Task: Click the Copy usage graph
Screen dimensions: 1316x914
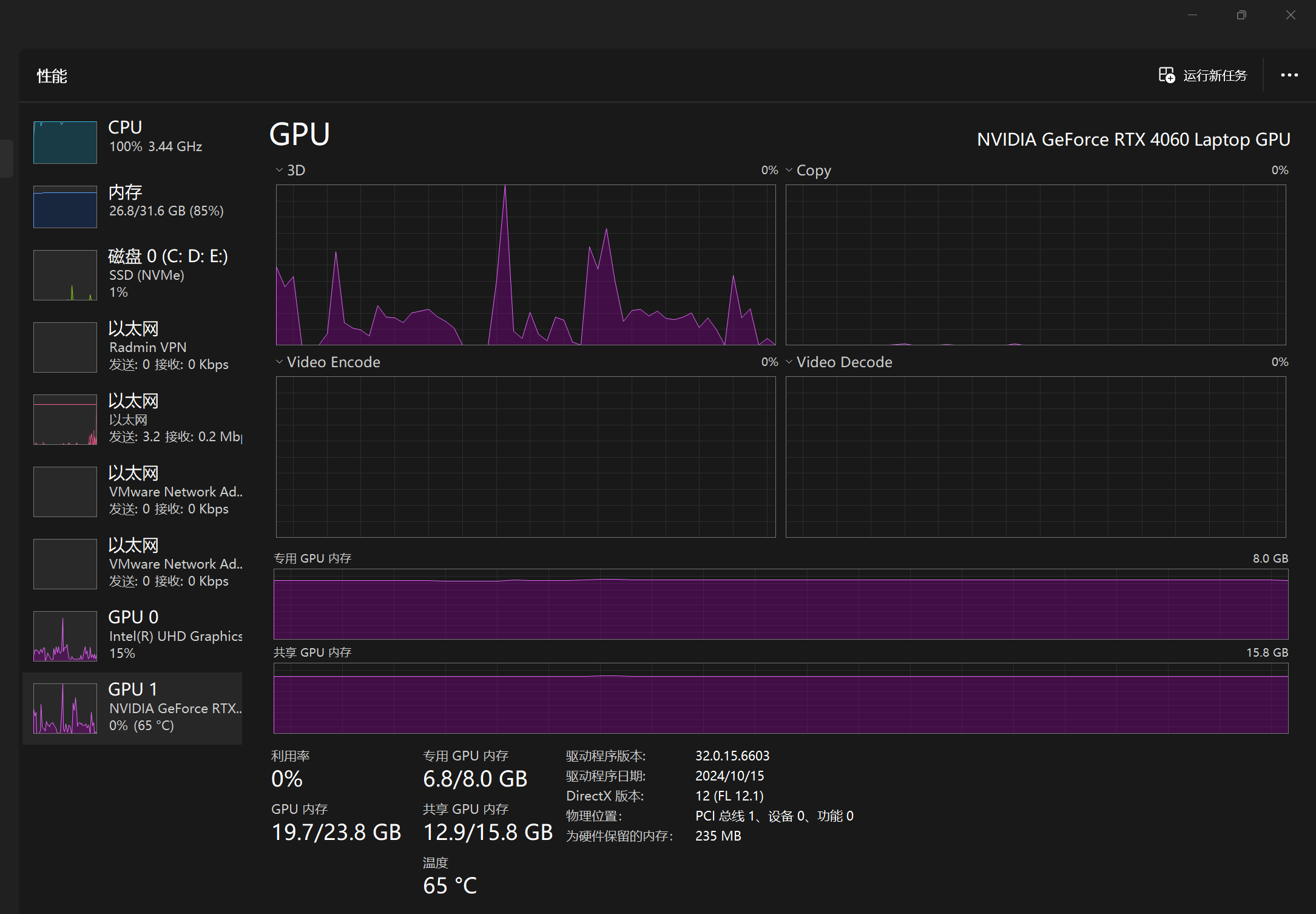Action: [1036, 265]
